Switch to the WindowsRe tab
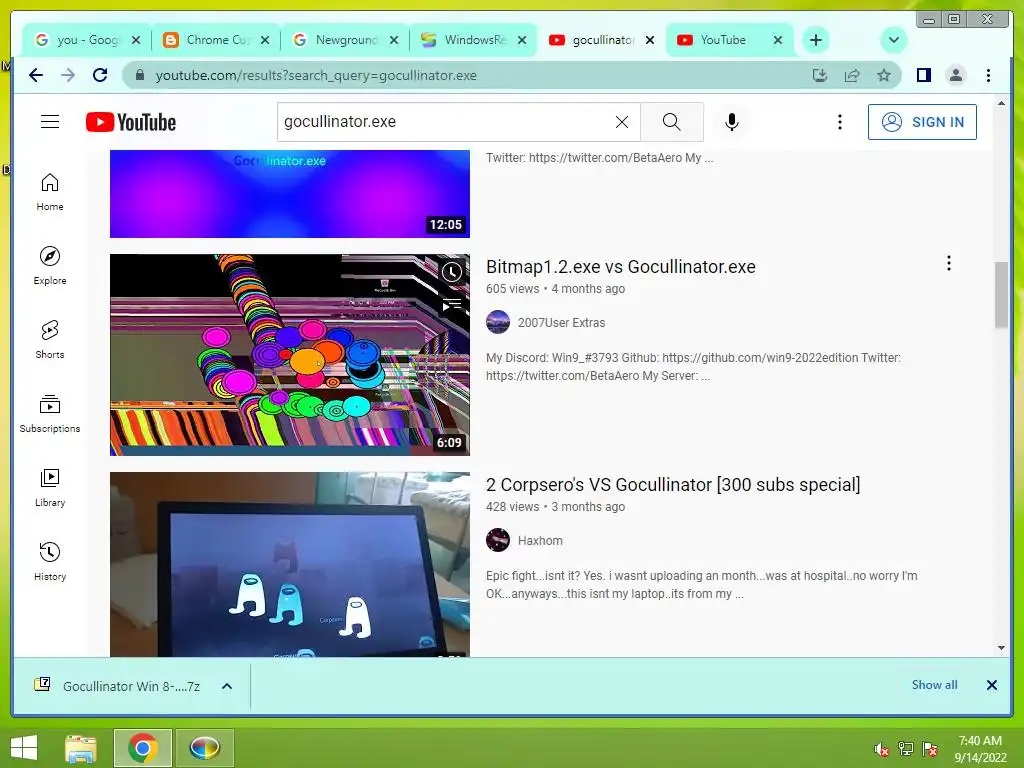This screenshot has height=768, width=1024. [474, 40]
